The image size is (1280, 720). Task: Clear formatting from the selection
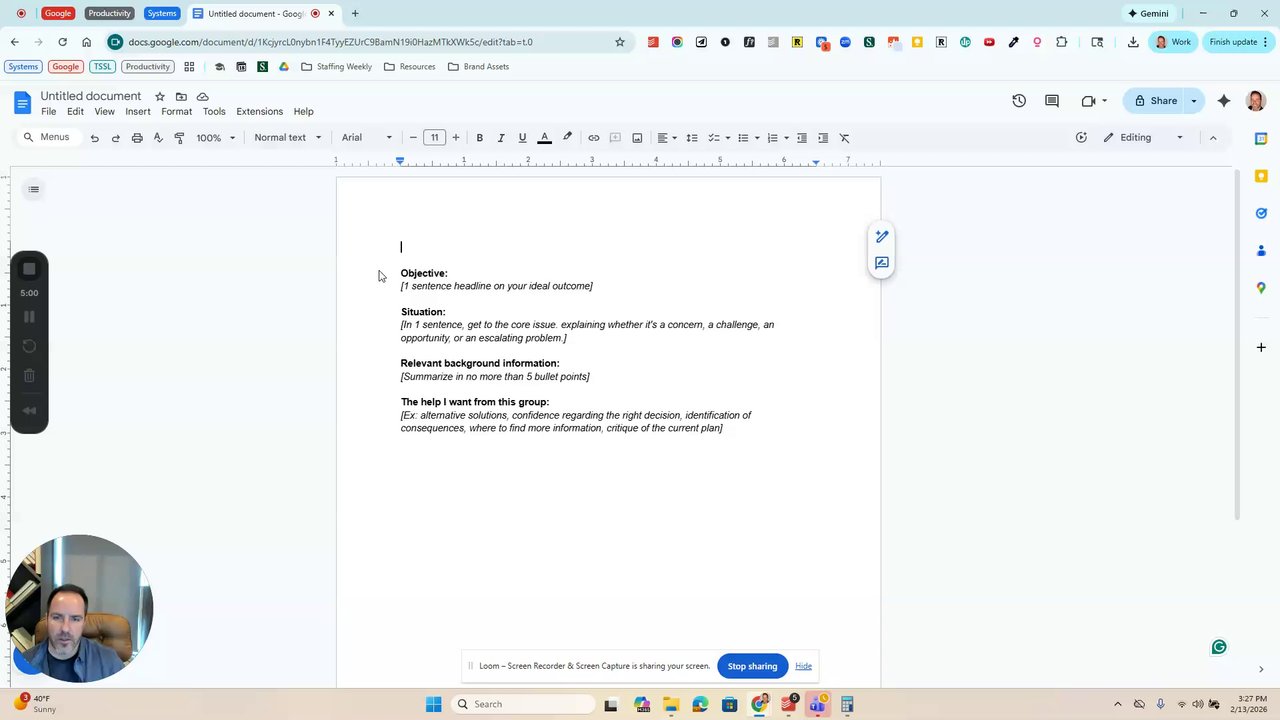(844, 138)
